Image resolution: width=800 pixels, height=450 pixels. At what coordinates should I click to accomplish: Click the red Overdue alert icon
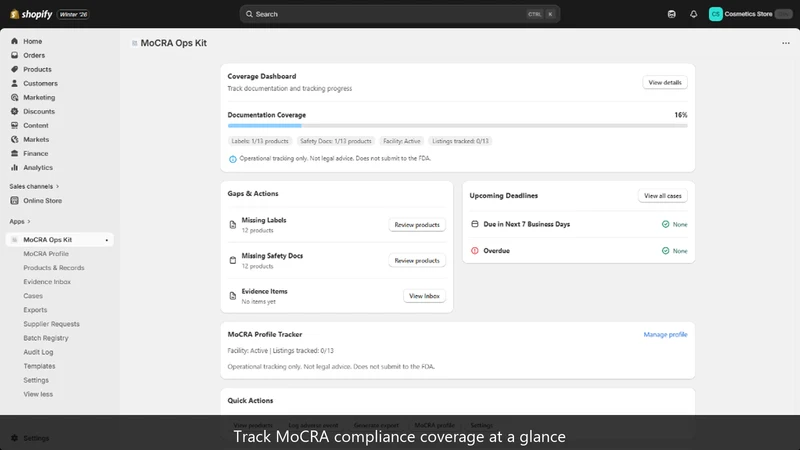pyautogui.click(x=474, y=251)
